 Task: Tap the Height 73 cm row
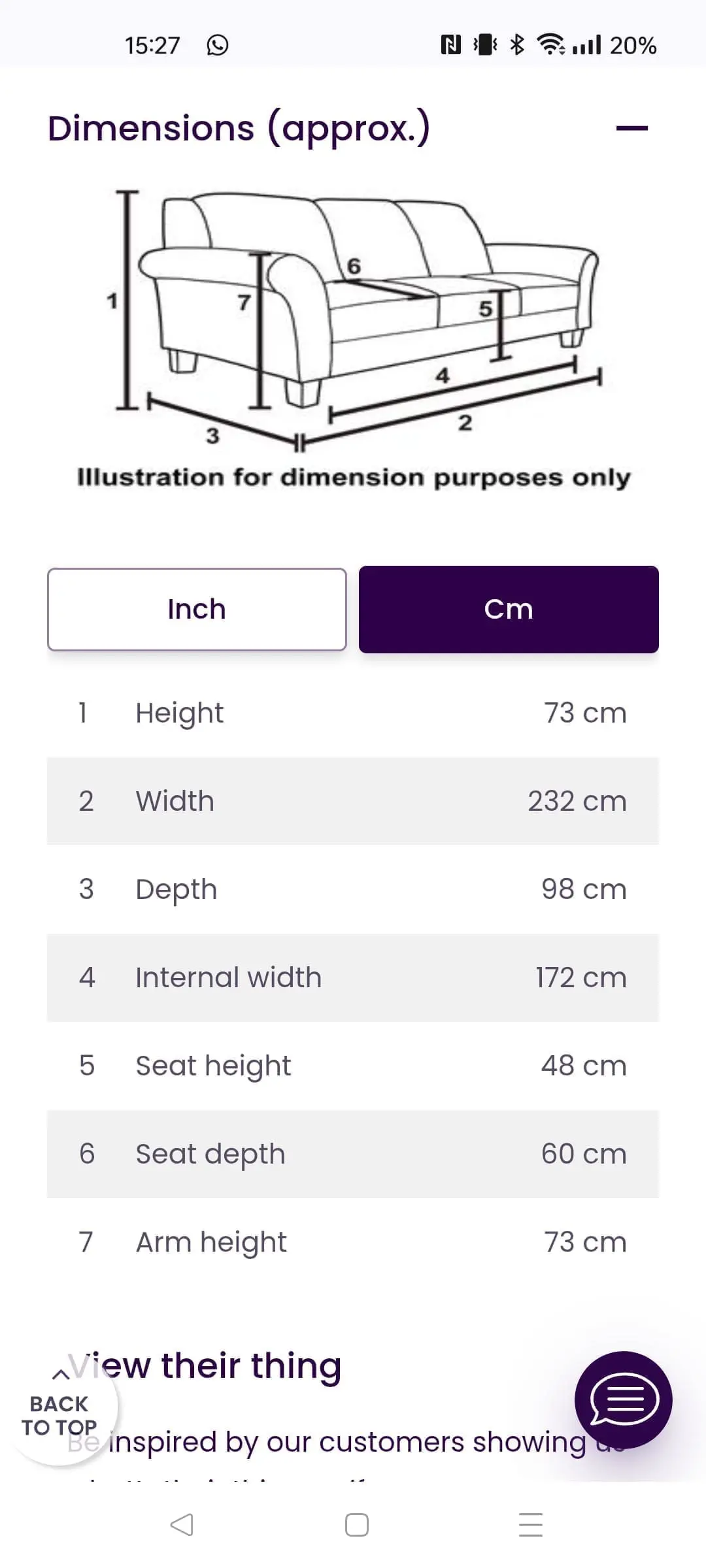pos(353,713)
